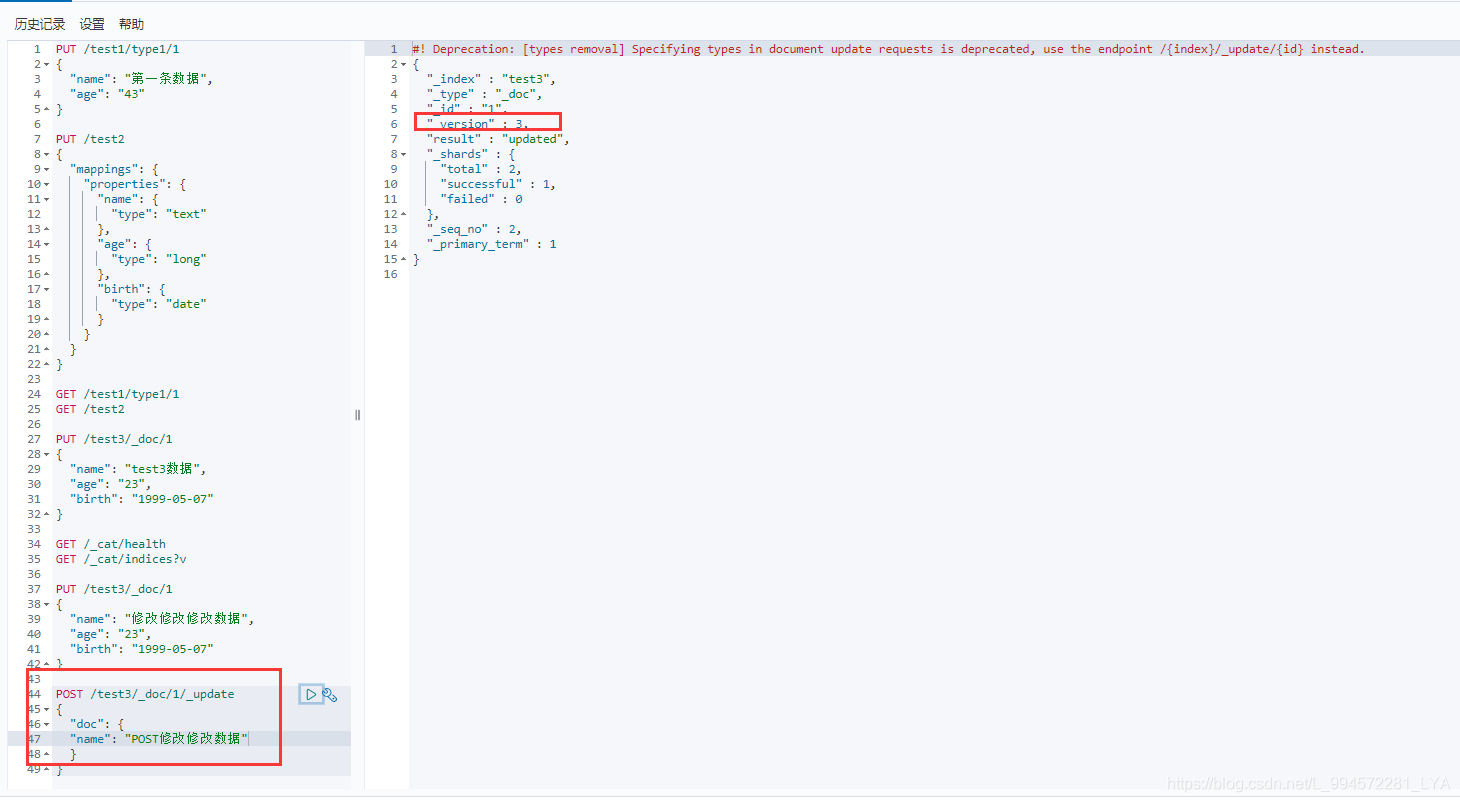Viewport: 1460px width, 802px height.
Task: Click "successful" : 1 in the response
Action: [x=498, y=184]
